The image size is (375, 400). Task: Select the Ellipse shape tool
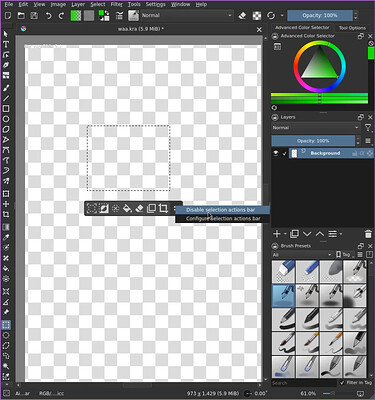(6, 119)
